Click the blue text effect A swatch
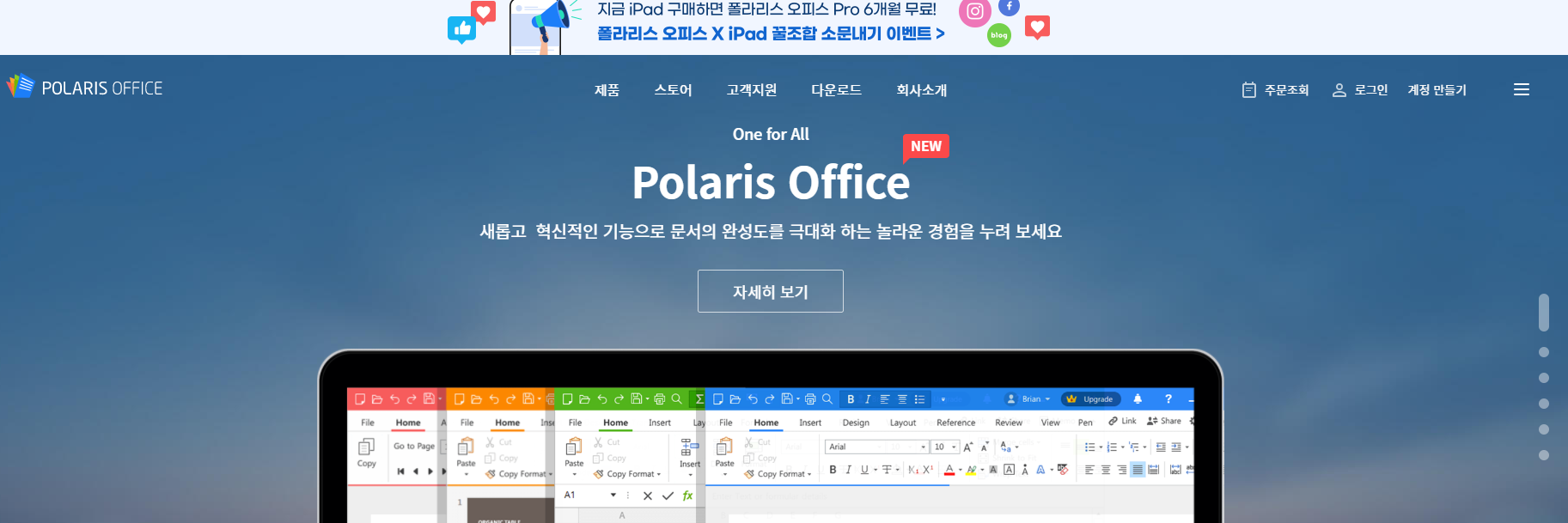1568x523 pixels. (x=1040, y=470)
